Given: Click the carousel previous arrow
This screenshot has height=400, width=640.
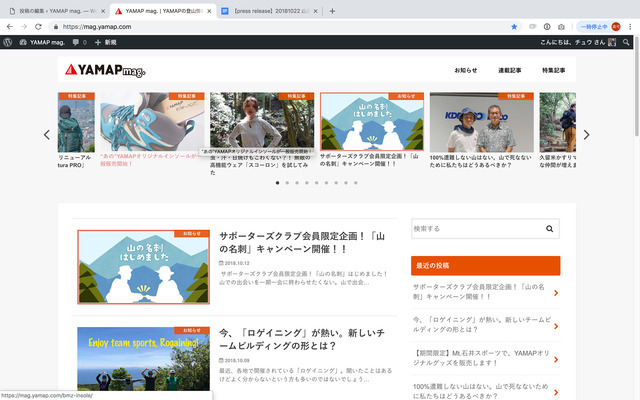Looking at the screenshot, I should tap(47, 135).
